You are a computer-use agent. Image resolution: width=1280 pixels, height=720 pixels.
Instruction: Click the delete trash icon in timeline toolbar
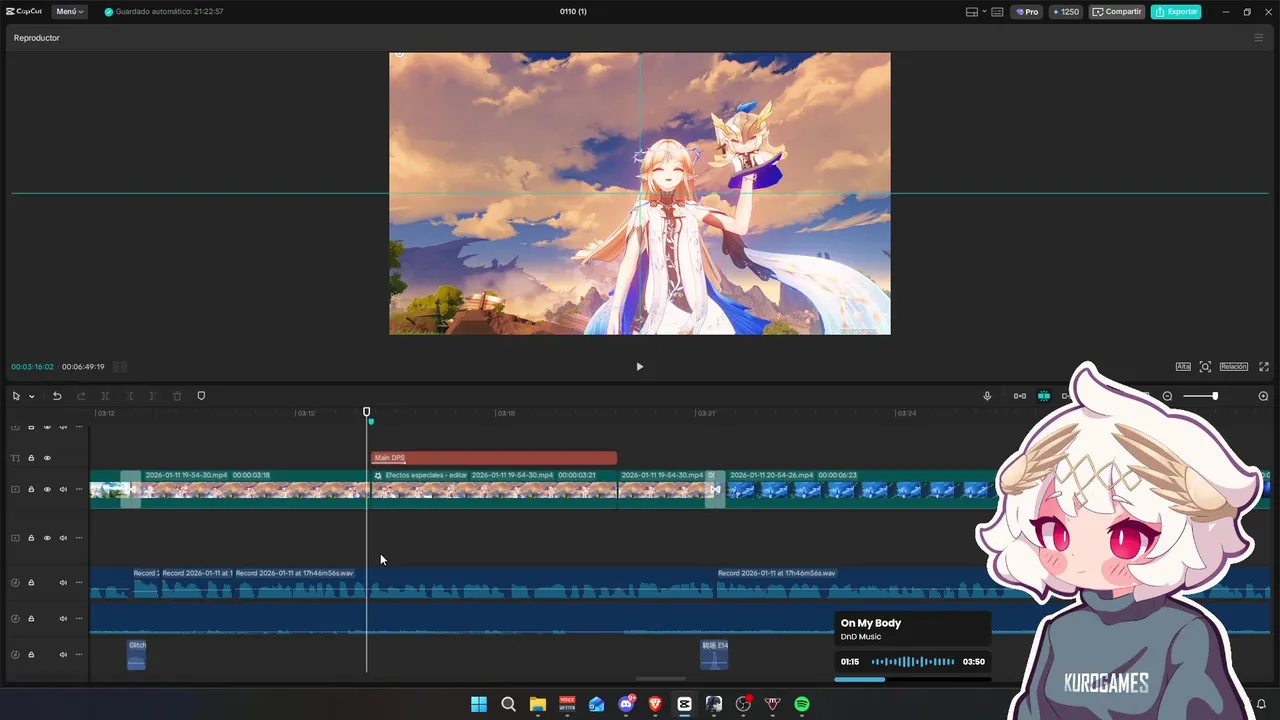[x=177, y=396]
